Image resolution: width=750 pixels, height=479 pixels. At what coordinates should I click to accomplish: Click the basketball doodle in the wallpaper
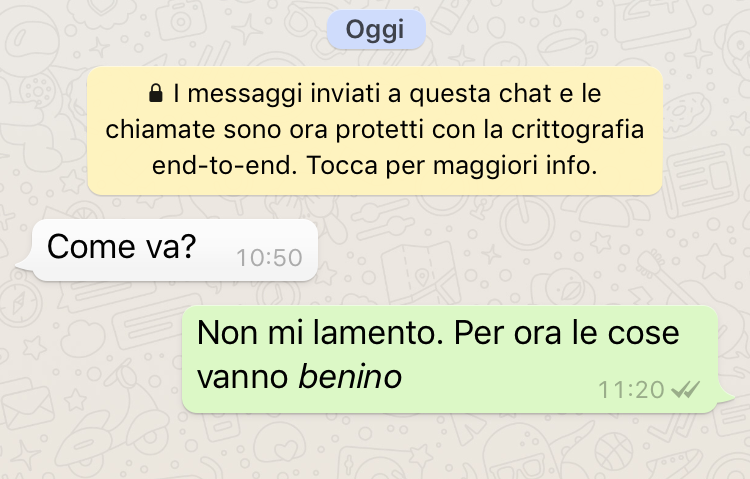614,452
